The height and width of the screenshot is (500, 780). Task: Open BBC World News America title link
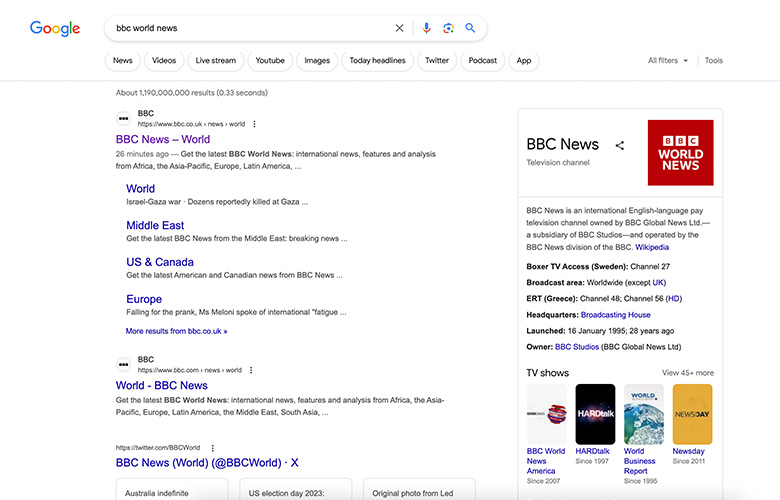coord(546,461)
